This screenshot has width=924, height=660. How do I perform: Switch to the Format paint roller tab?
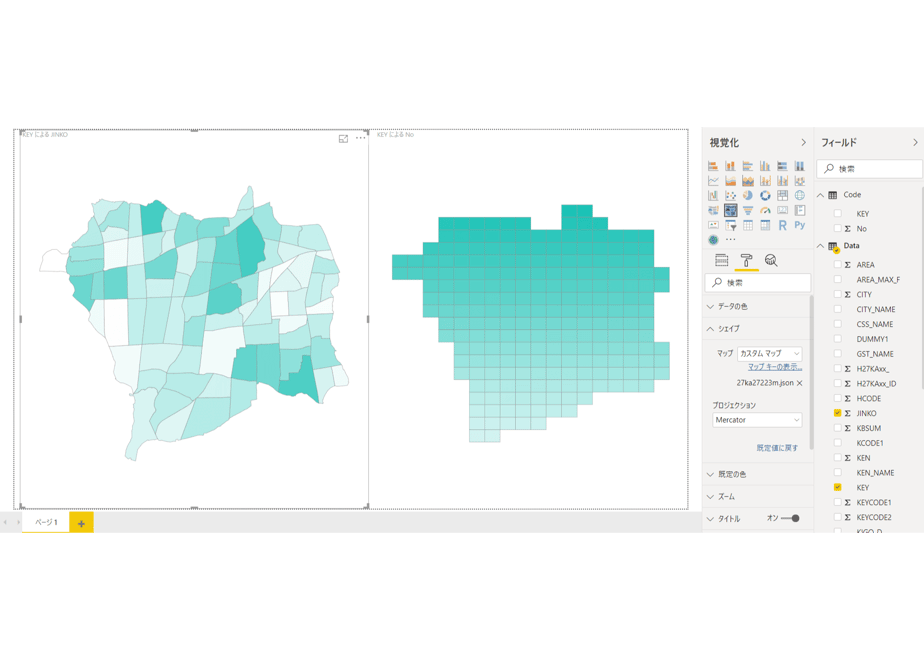[x=746, y=260]
